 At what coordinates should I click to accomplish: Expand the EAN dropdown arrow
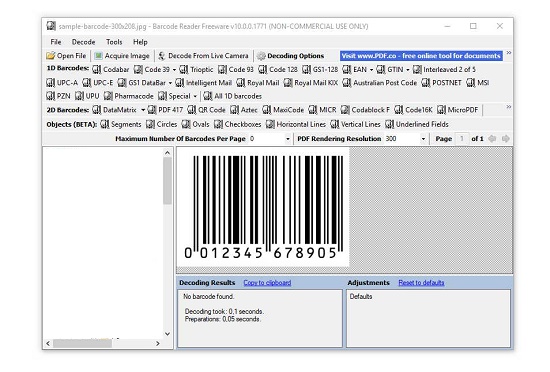coord(371,70)
